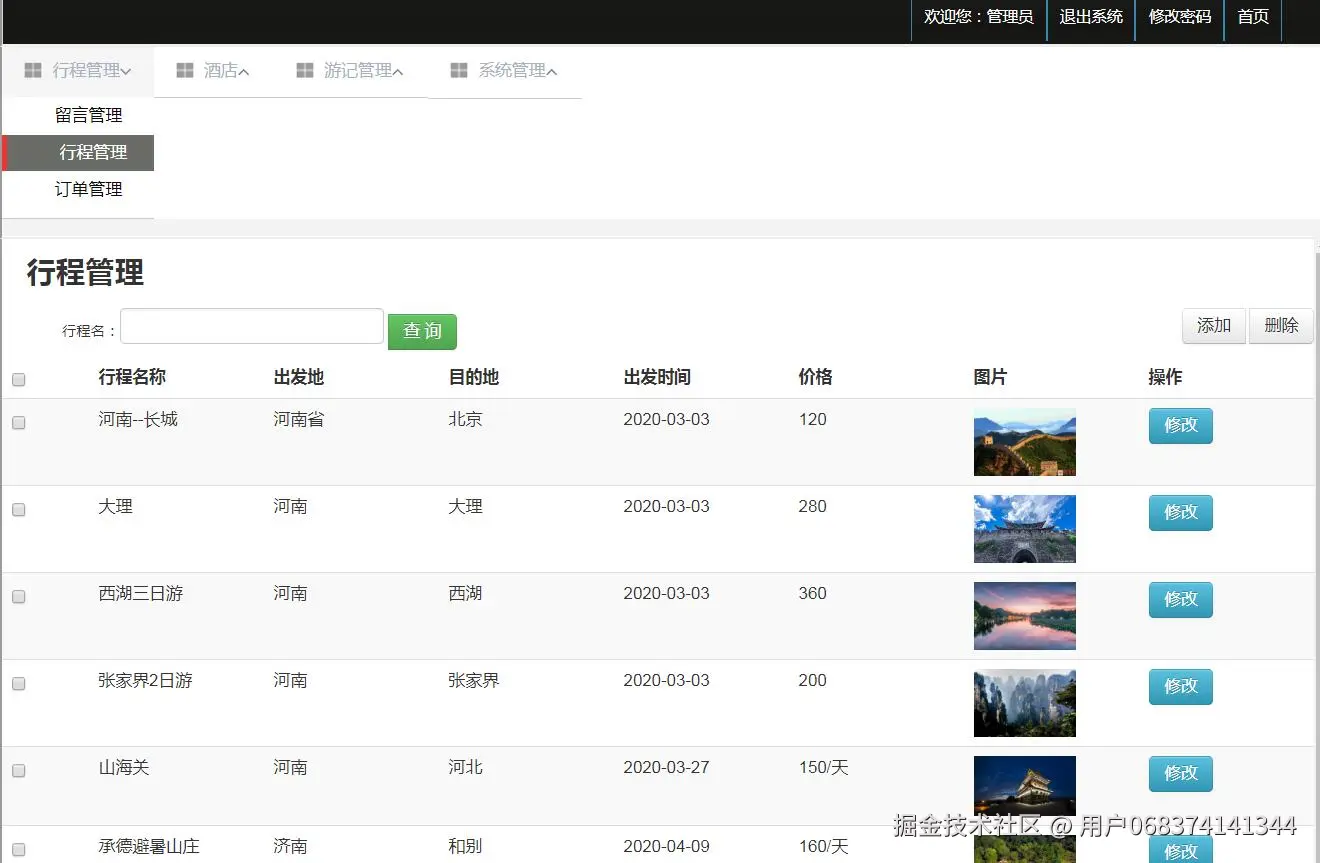The height and width of the screenshot is (863, 1320).
Task: Click the 删除 button
Action: tap(1281, 326)
